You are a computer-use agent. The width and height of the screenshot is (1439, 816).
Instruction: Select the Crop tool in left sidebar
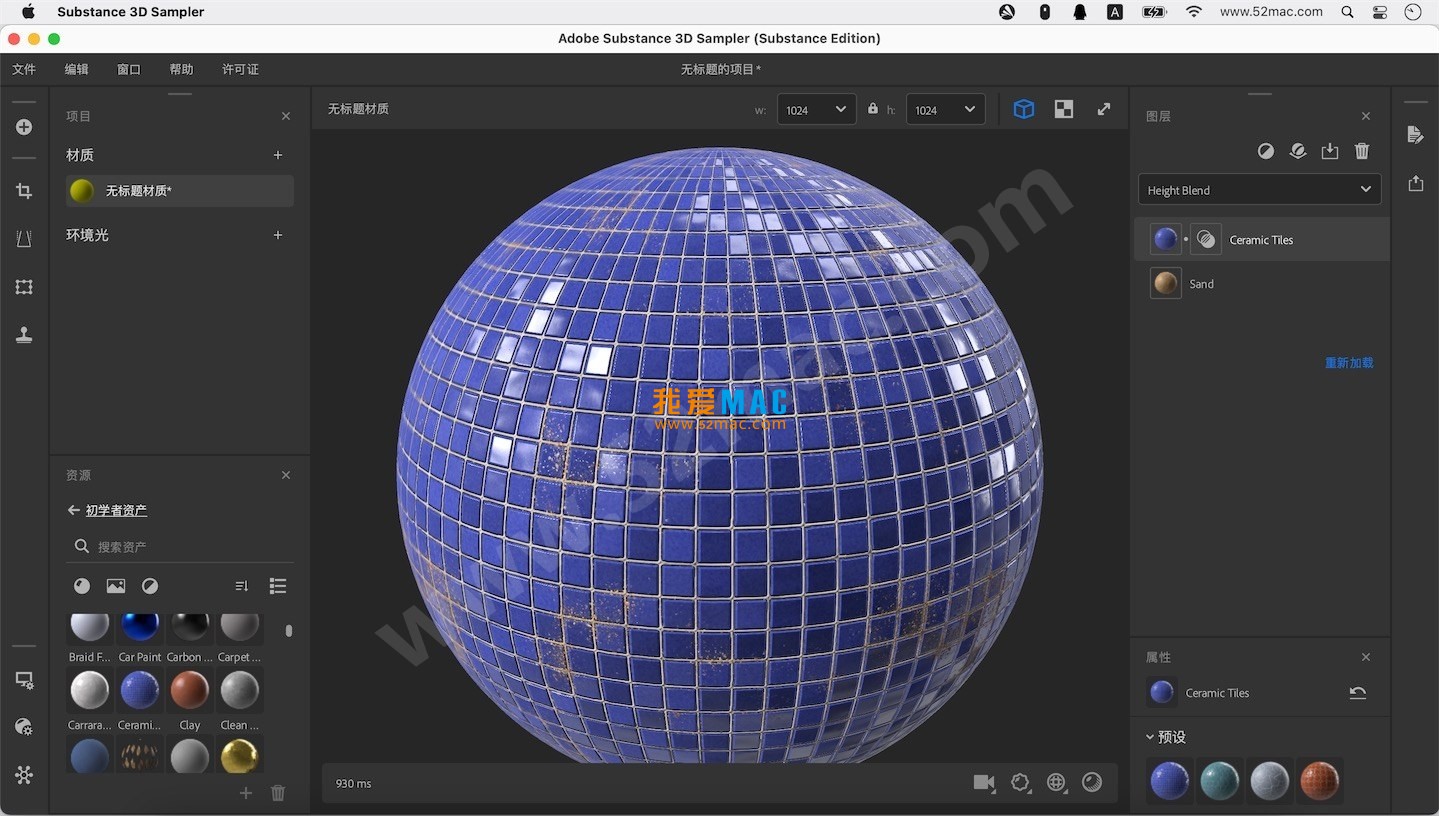[24, 191]
